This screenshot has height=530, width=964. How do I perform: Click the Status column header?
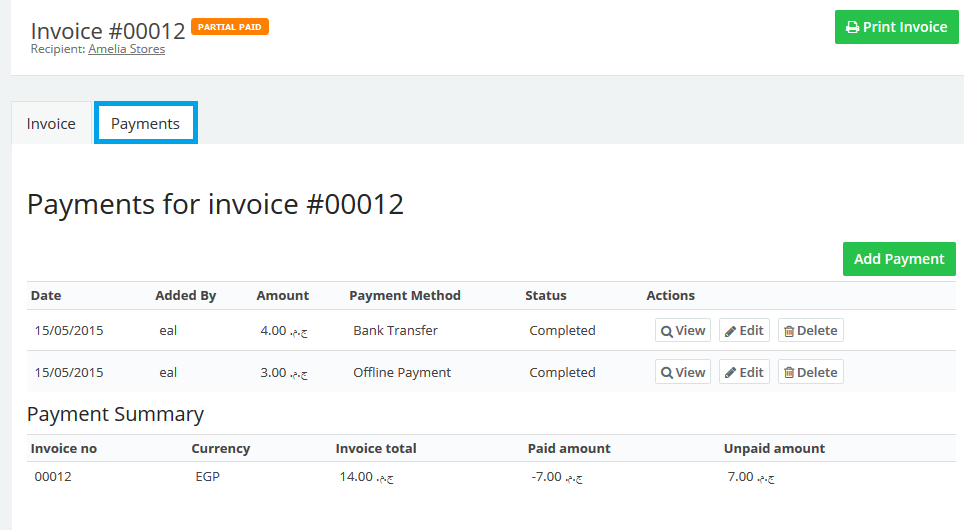click(x=545, y=296)
